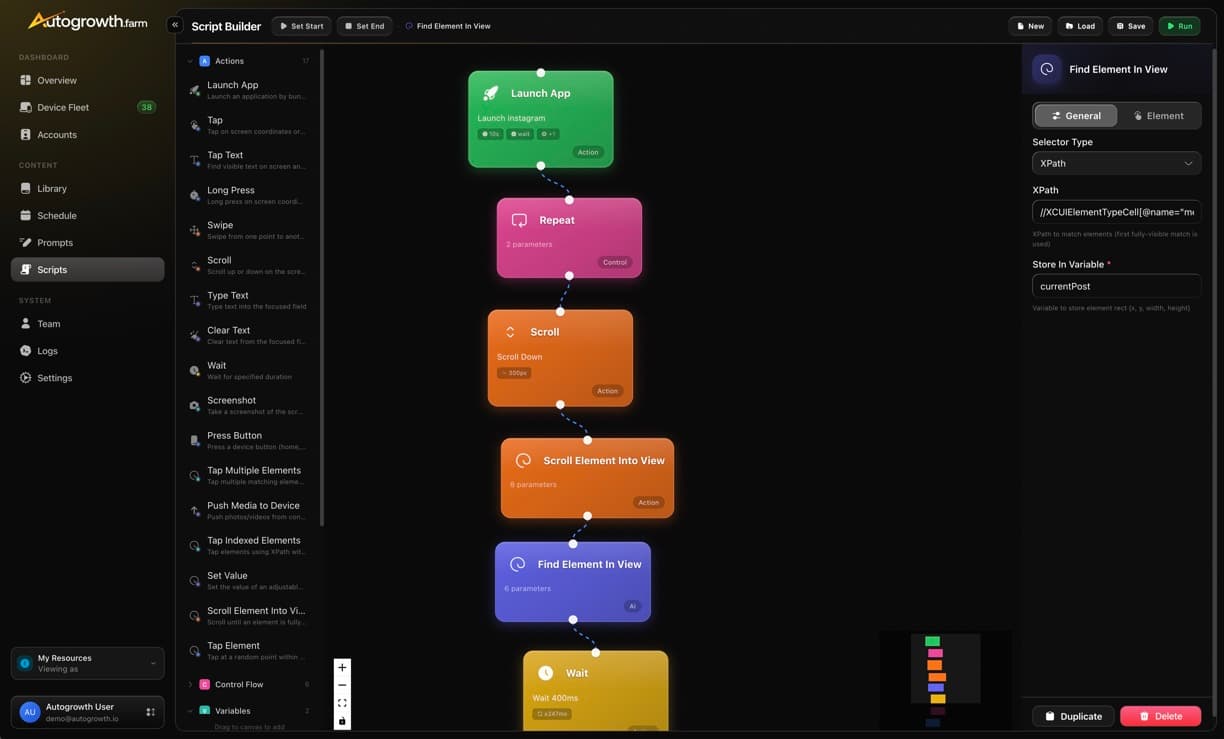Click the zoom in icon on the canvas
Screen dimensions: 1224x739
[339, 665]
